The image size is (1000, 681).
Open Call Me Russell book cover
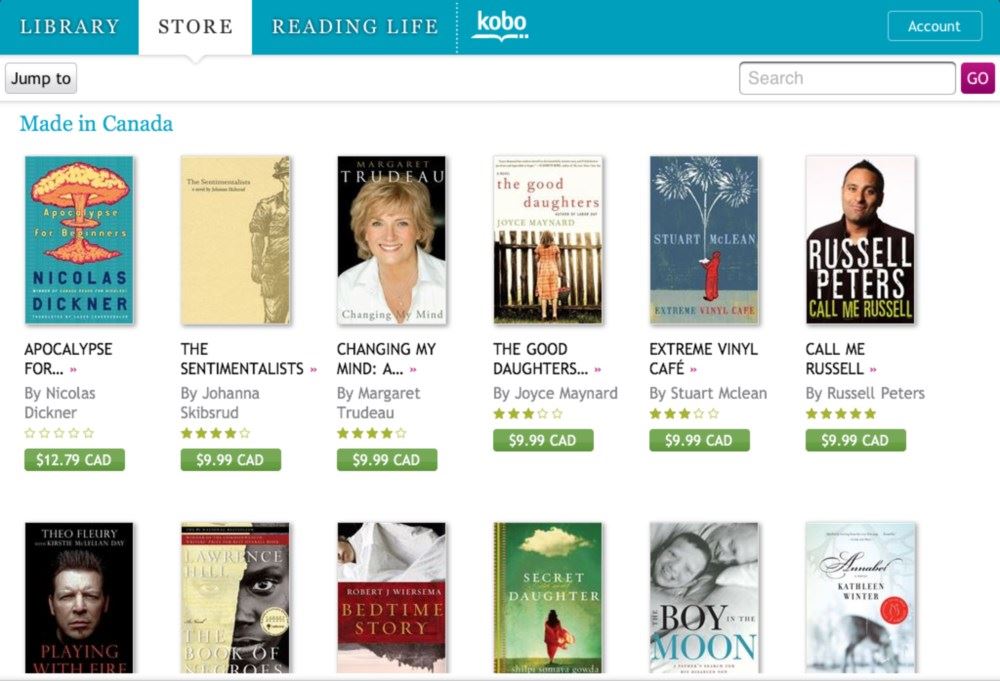coord(860,240)
